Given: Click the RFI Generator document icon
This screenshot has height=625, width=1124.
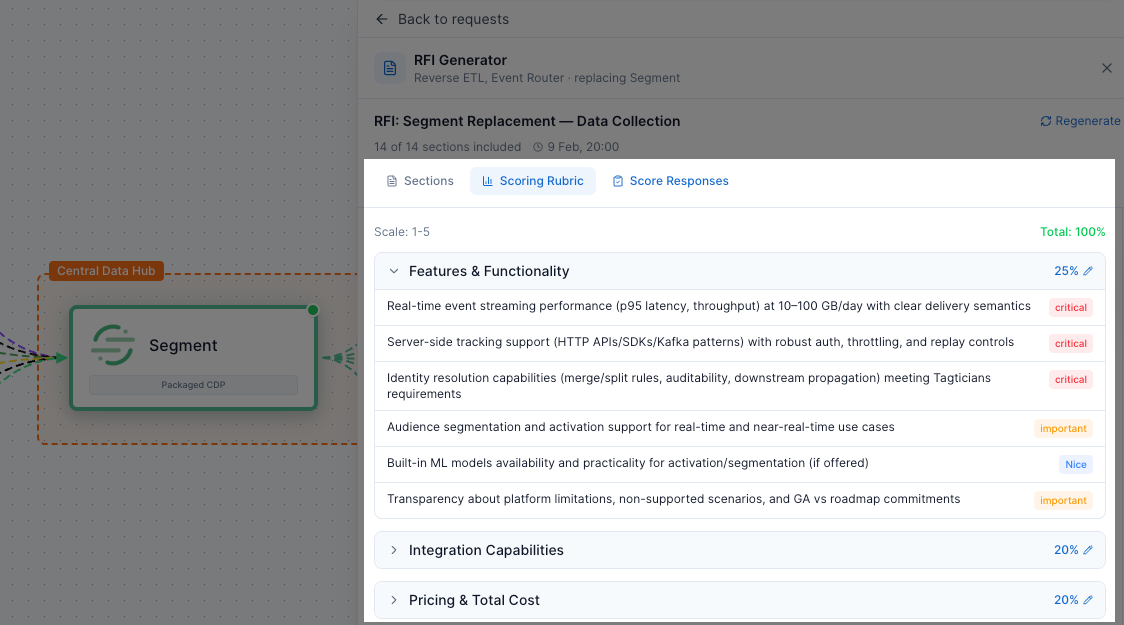Looking at the screenshot, I should pos(390,68).
